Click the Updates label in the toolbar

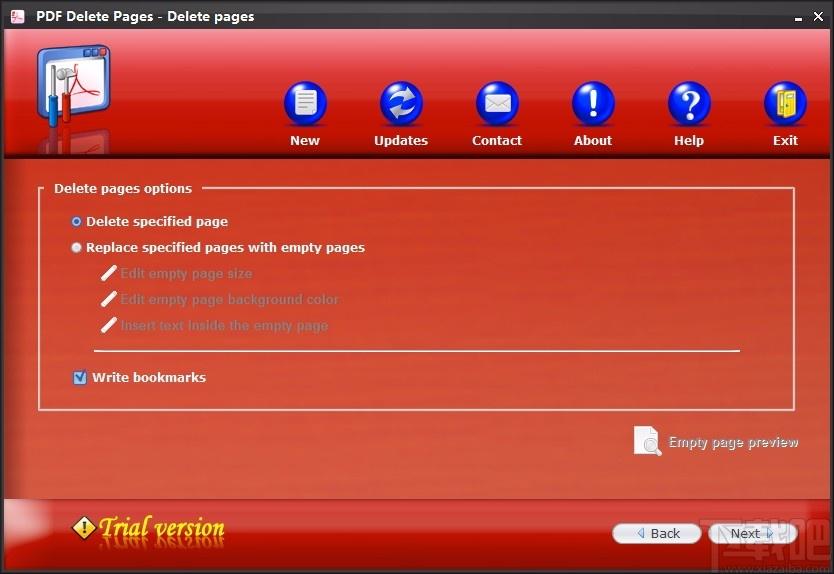click(401, 140)
